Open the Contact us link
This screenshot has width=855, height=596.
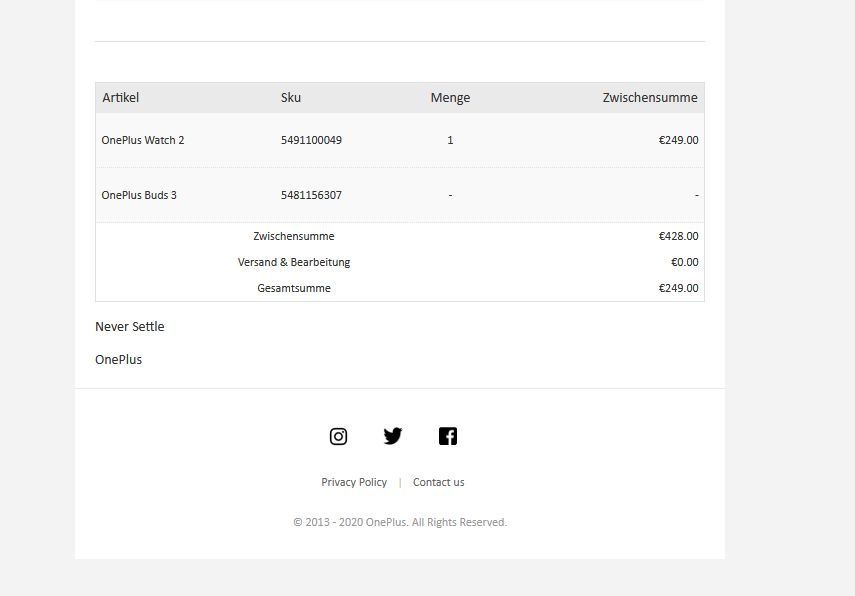pos(438,482)
